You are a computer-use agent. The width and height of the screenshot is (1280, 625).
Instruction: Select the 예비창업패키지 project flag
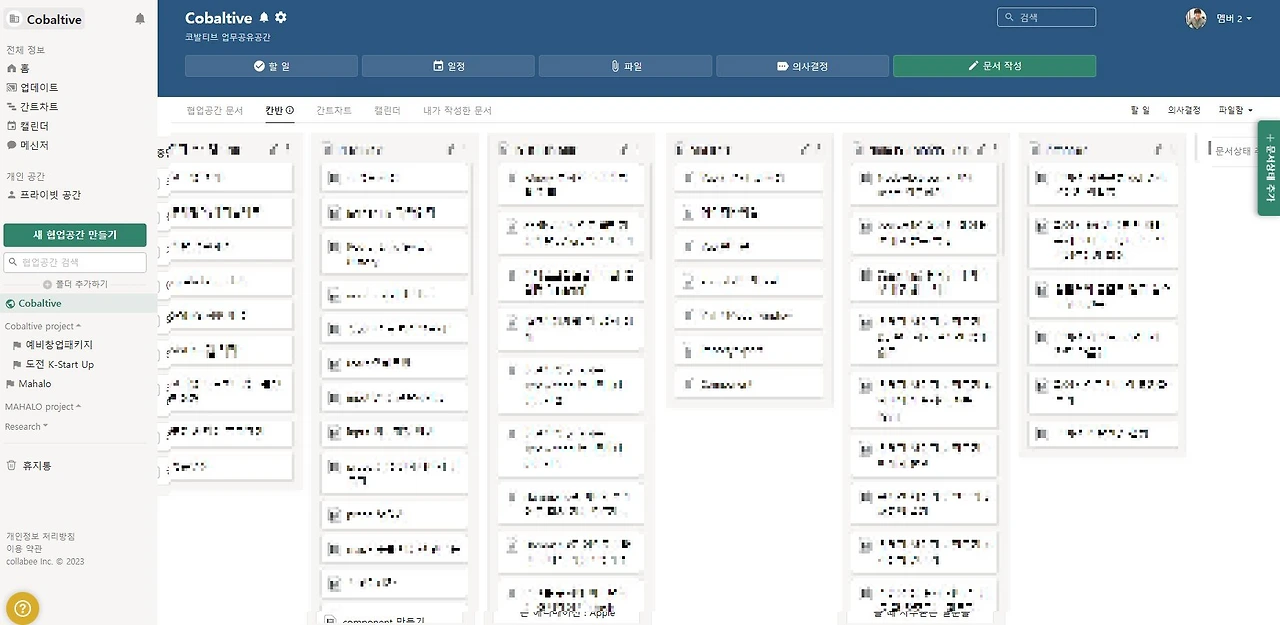pos(55,345)
